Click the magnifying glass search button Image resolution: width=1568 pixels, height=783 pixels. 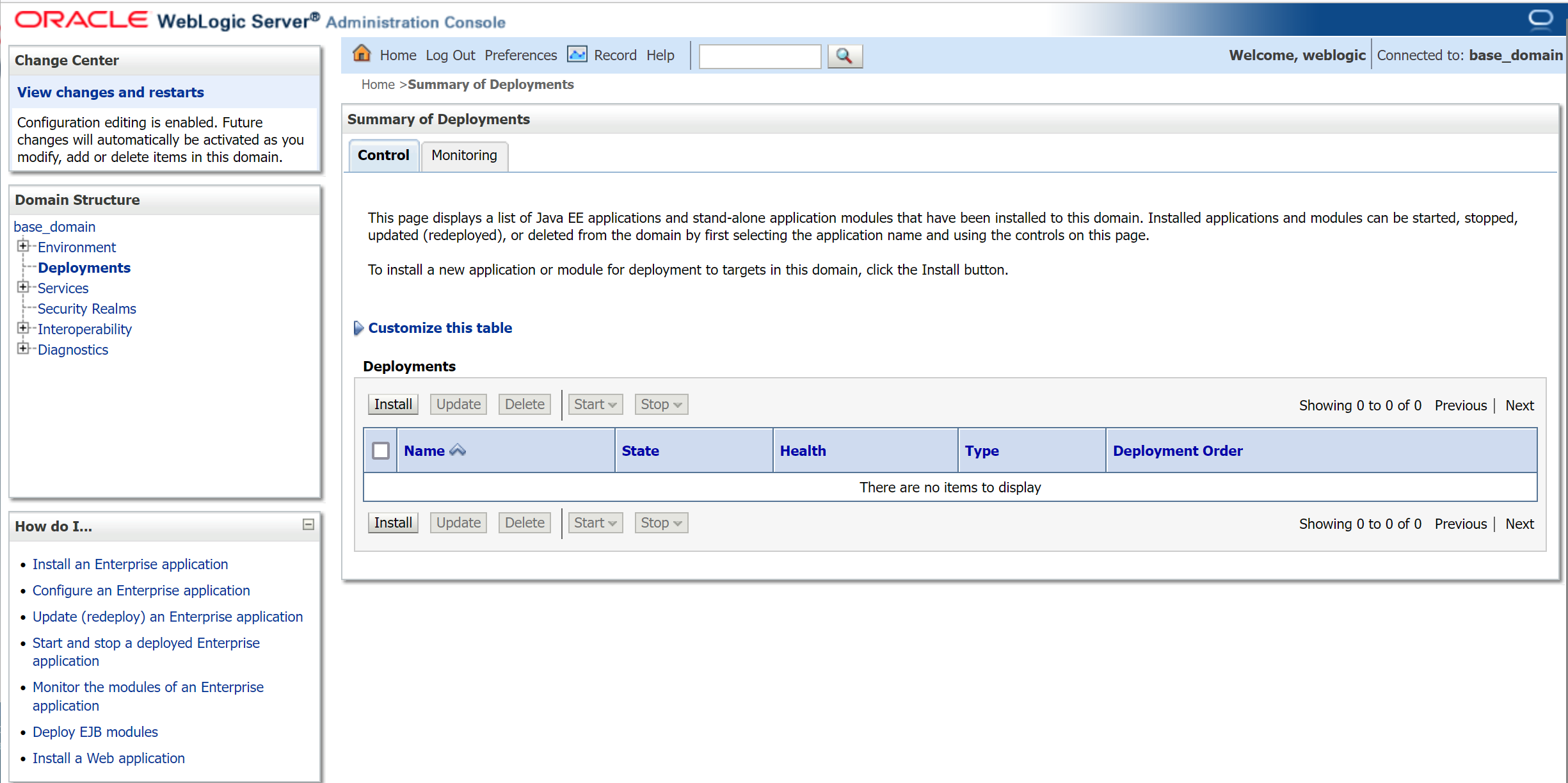coord(844,56)
